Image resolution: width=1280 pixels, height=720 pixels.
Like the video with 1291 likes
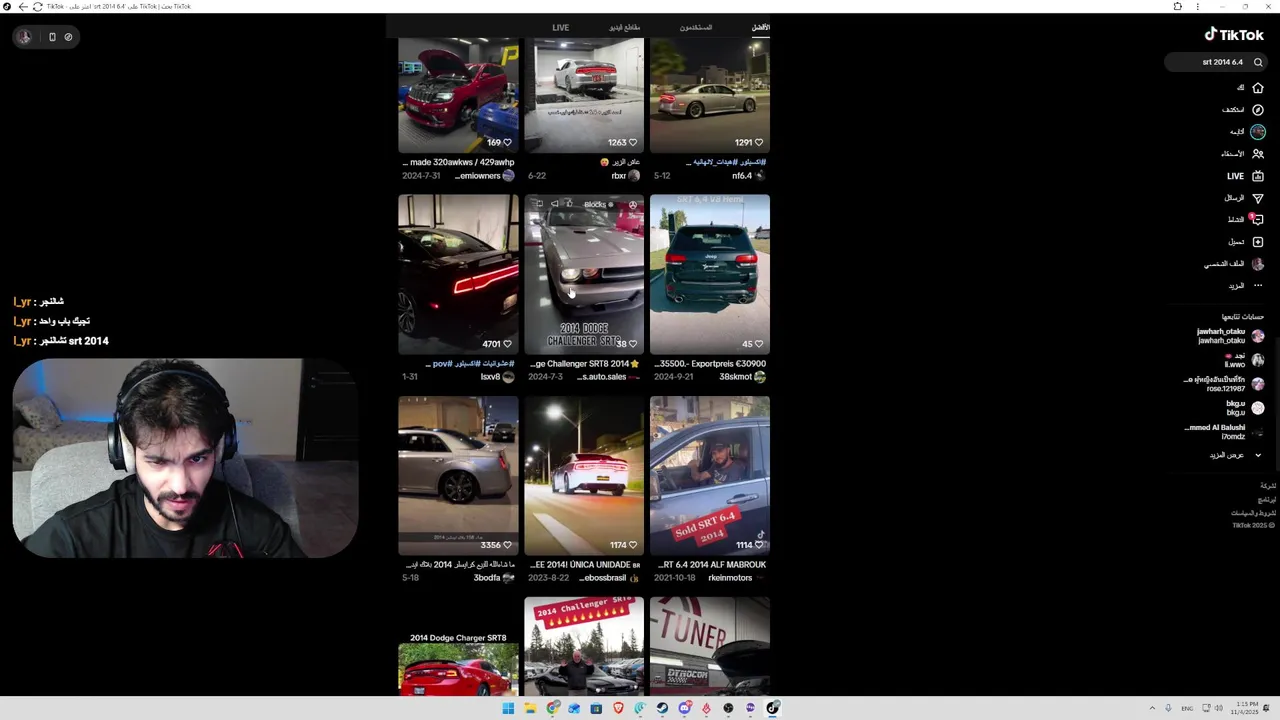click(759, 142)
